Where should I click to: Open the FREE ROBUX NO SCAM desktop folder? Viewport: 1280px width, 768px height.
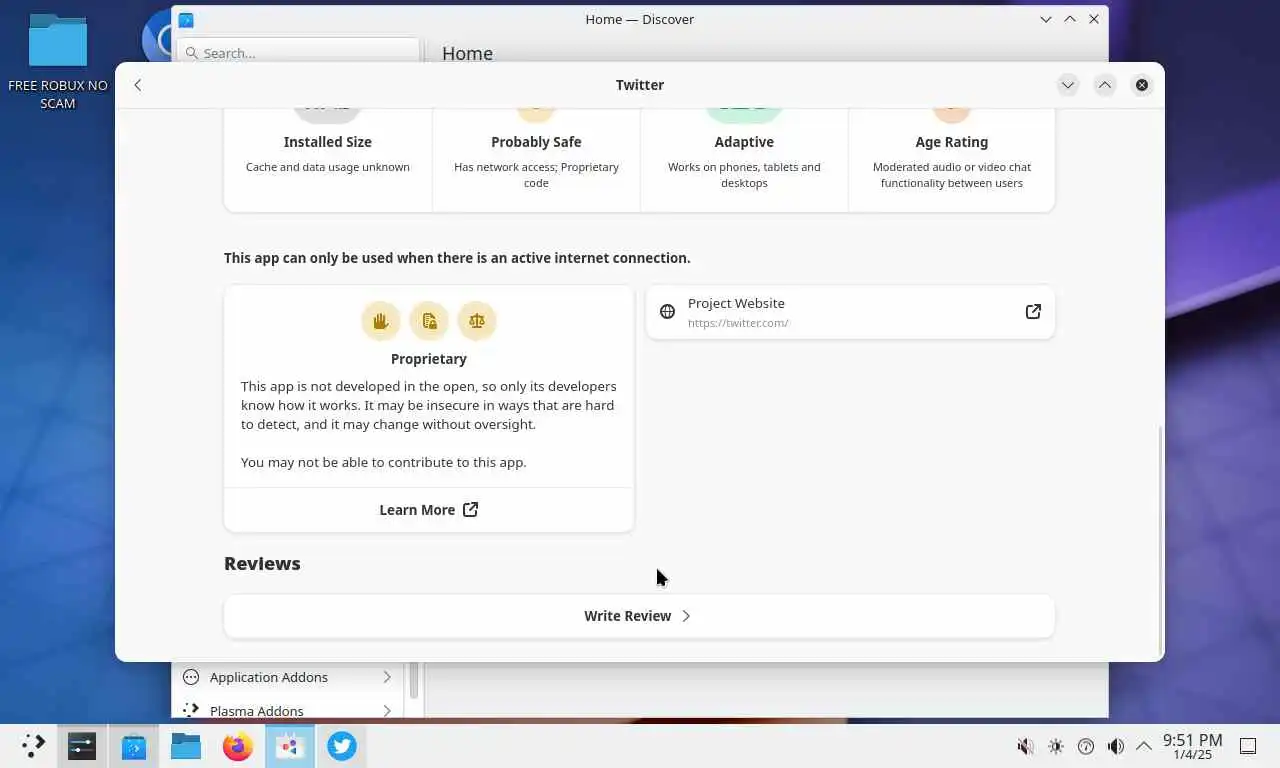point(58,60)
